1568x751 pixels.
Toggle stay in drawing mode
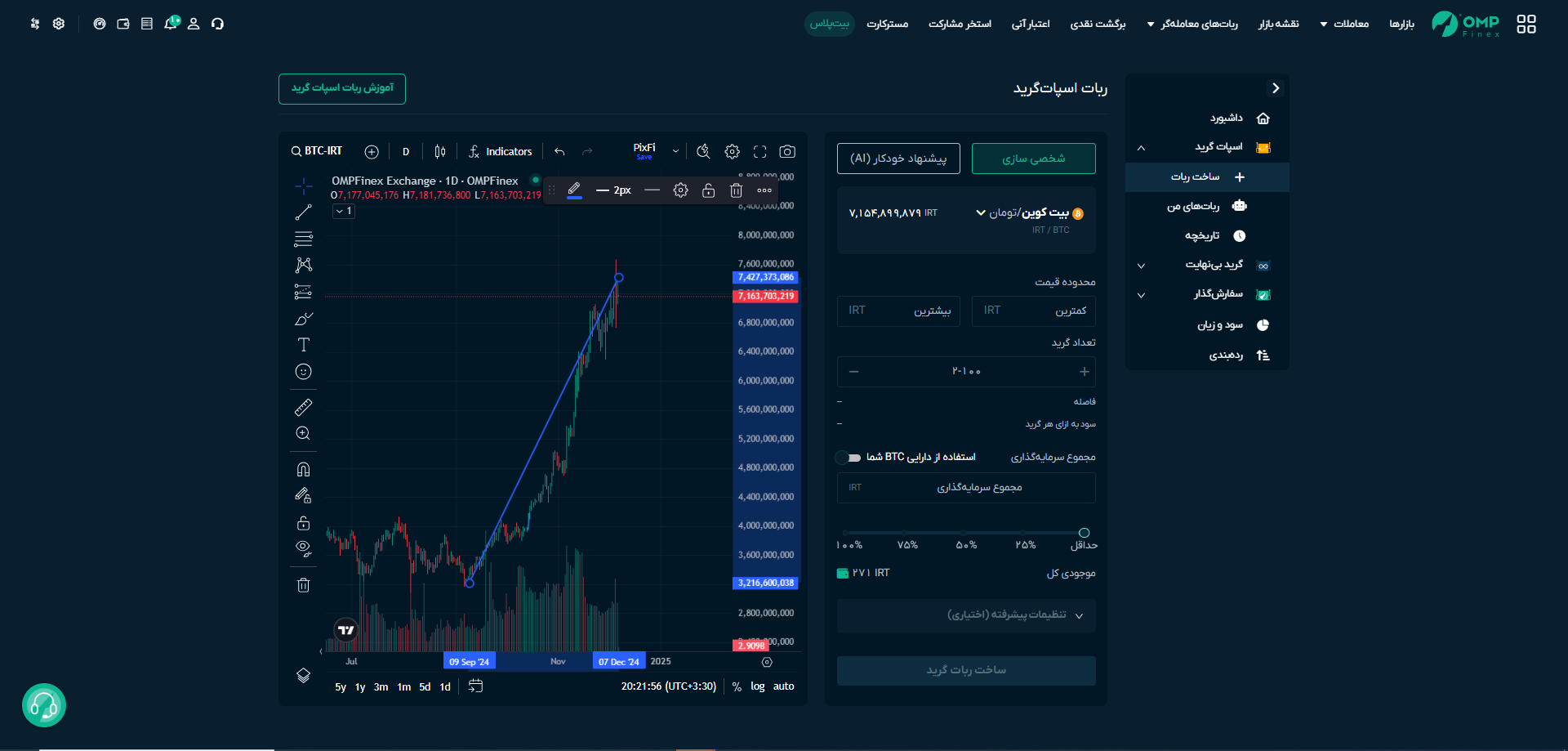pos(303,495)
